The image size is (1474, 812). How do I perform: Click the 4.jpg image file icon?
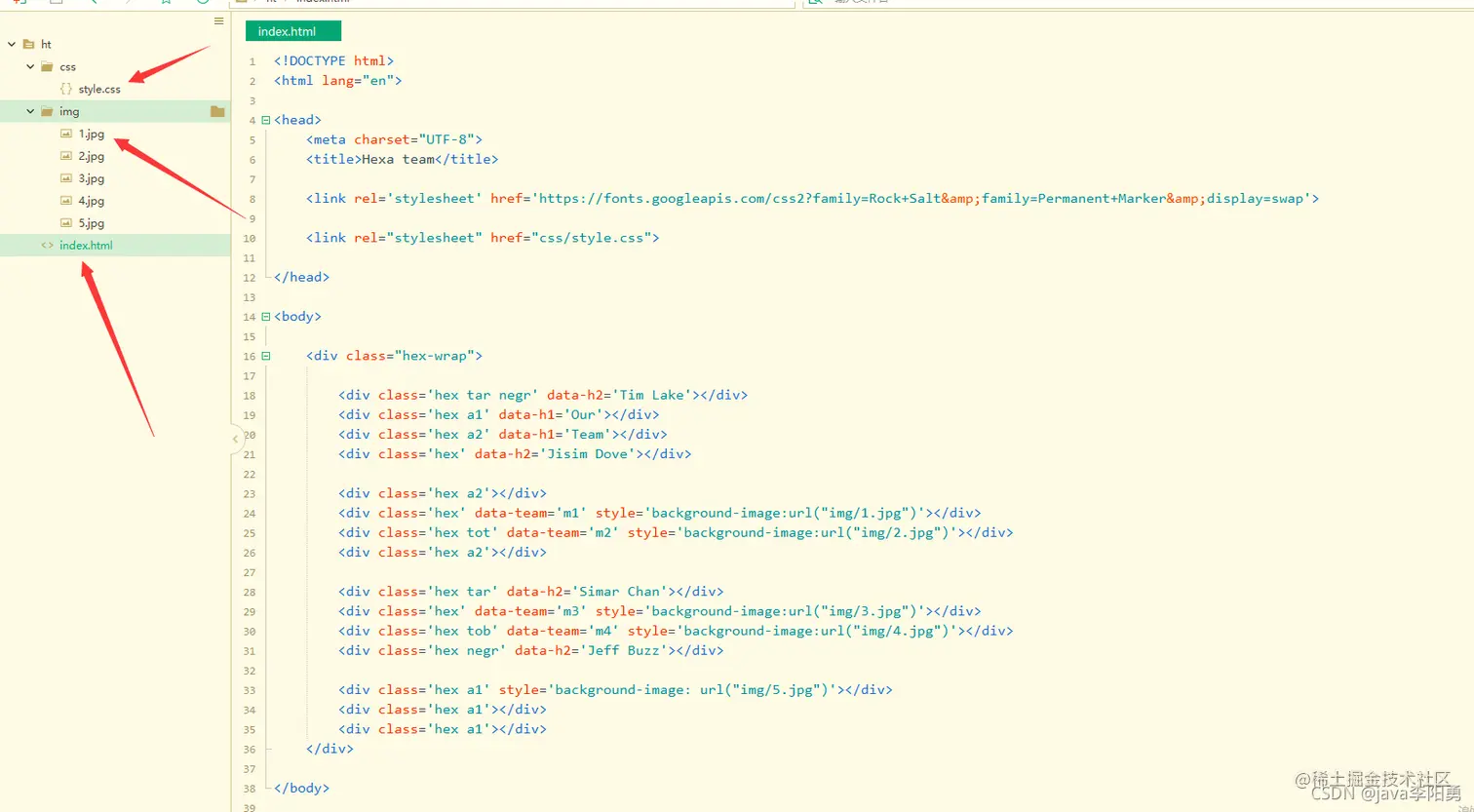tap(65, 201)
